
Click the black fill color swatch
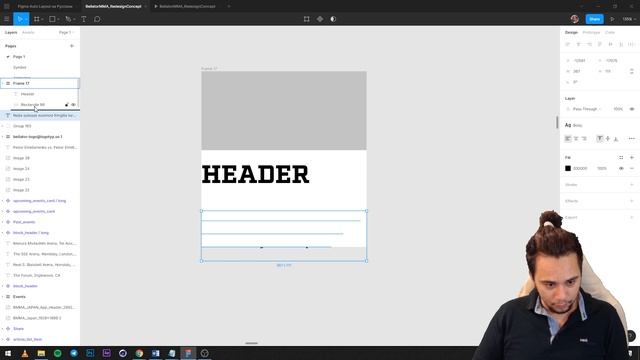tap(568, 168)
